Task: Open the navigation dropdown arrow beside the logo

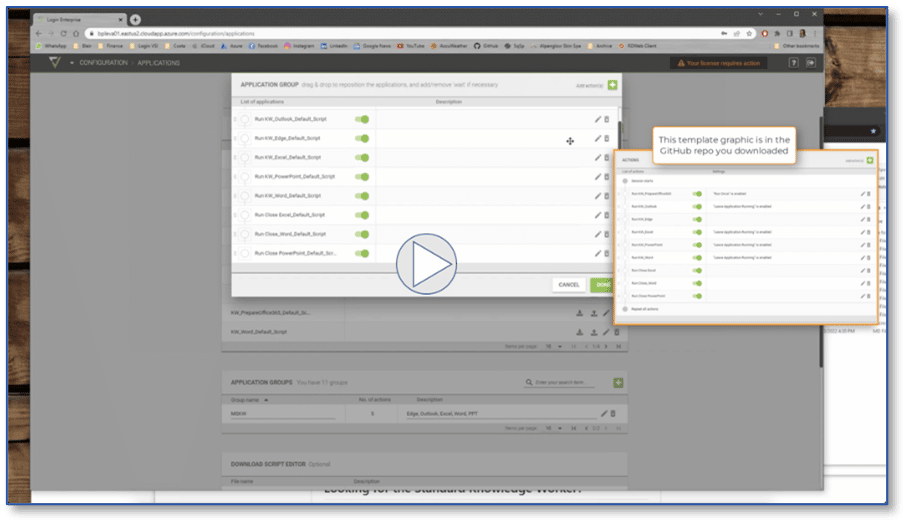Action: pos(72,62)
